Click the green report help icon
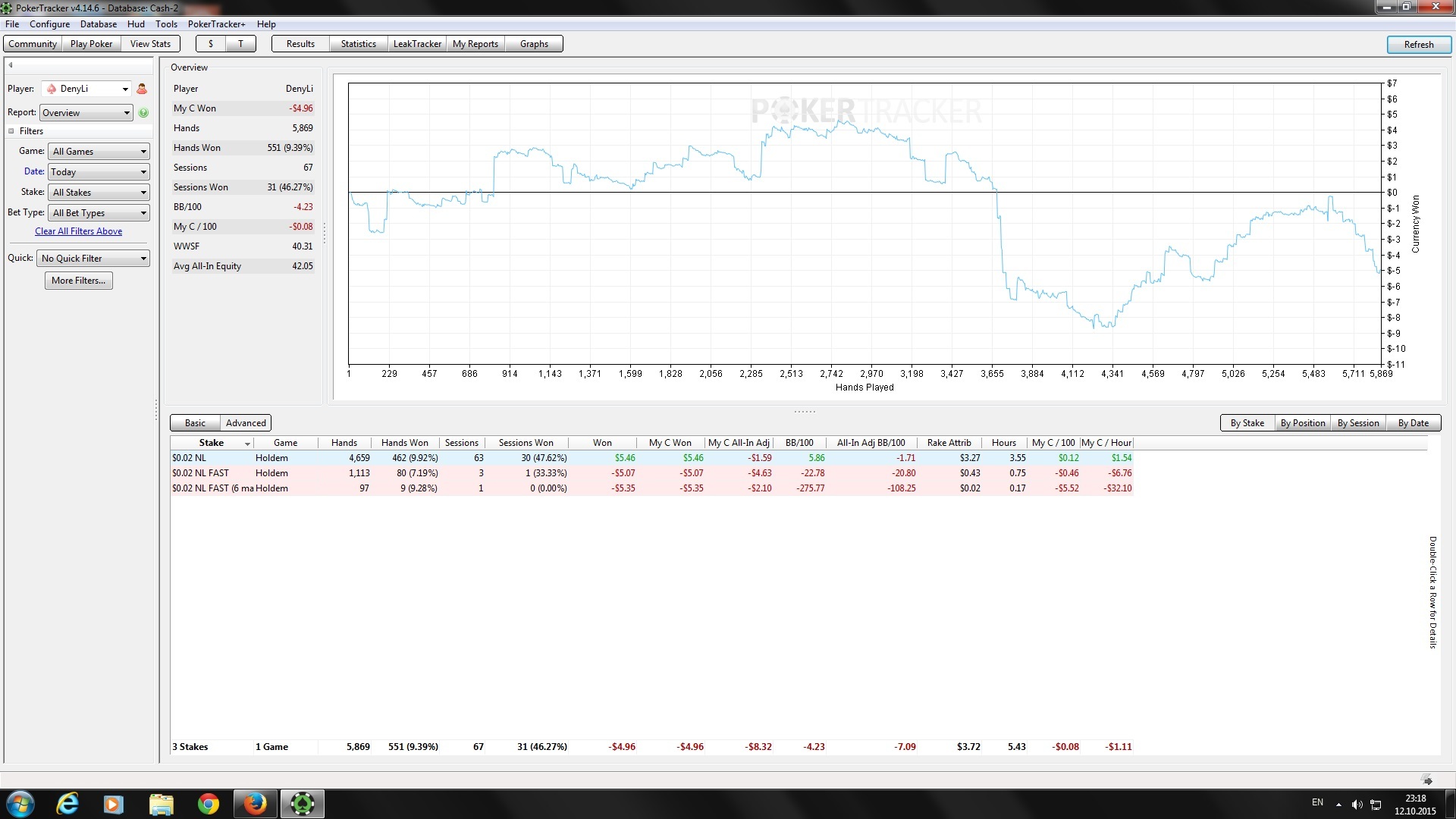The height and width of the screenshot is (819, 1456). point(143,113)
